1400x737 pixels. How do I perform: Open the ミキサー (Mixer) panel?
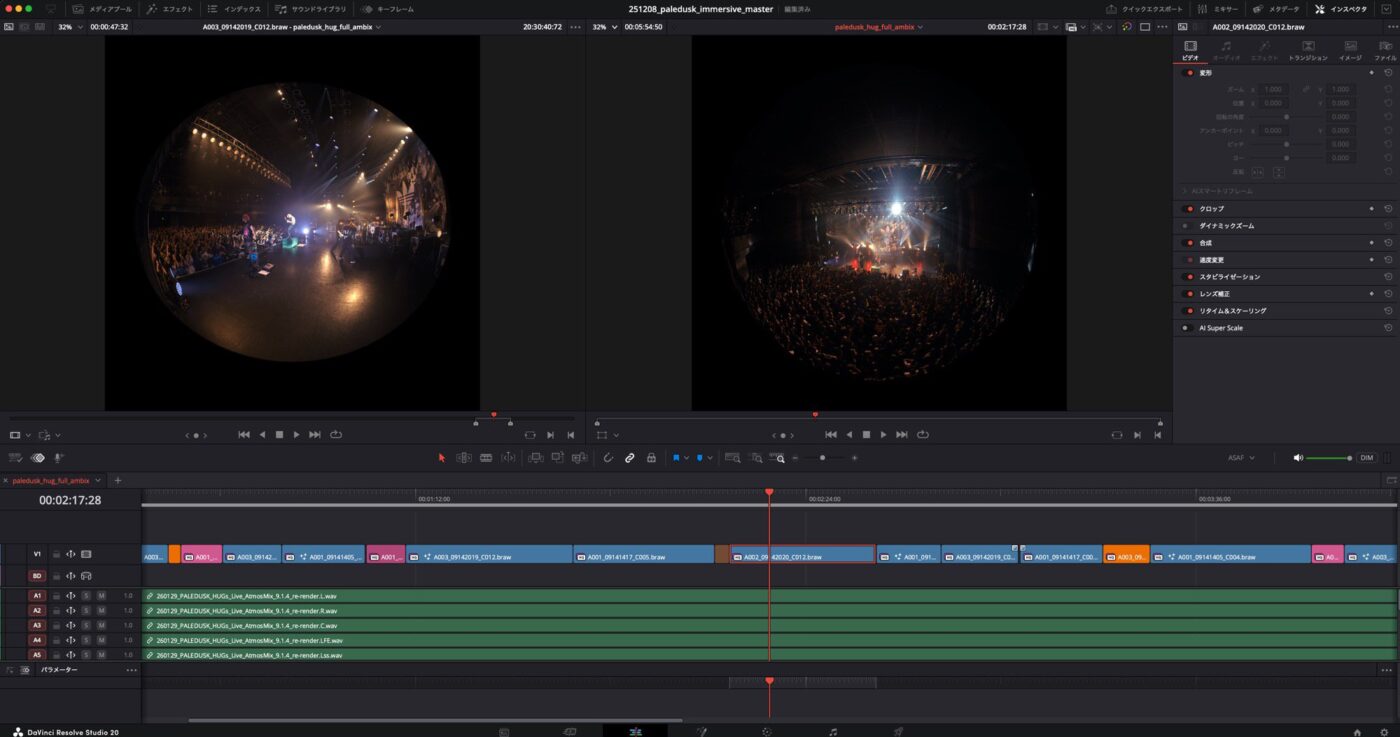[x=1218, y=9]
